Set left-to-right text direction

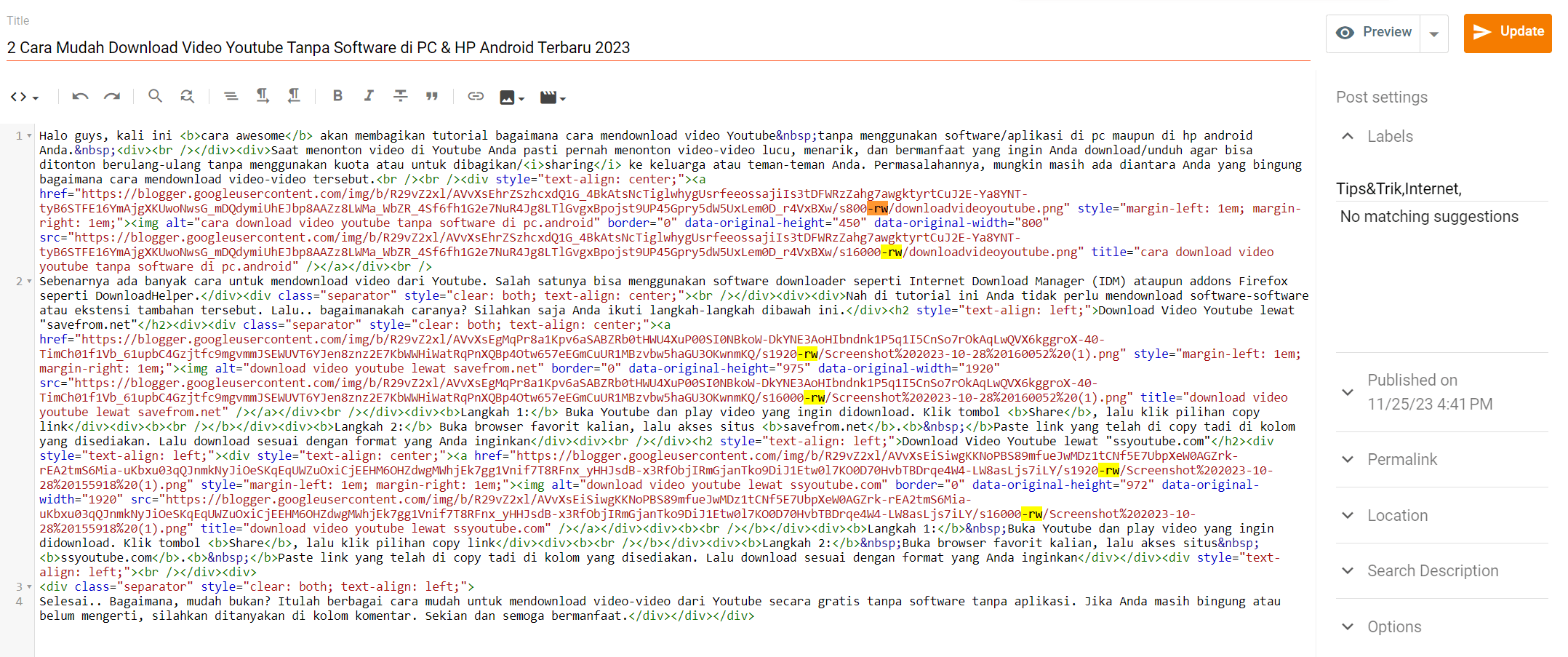pyautogui.click(x=263, y=96)
